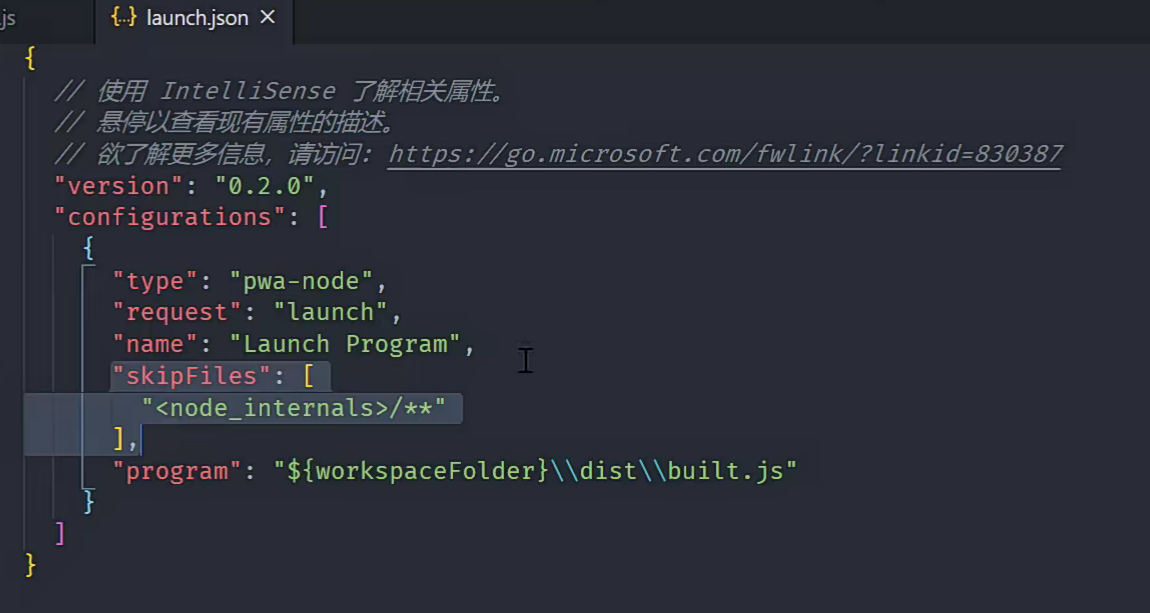Click the JSON file icon on the launch.json tab
Viewport: 1150px width, 613px height.
tap(123, 17)
